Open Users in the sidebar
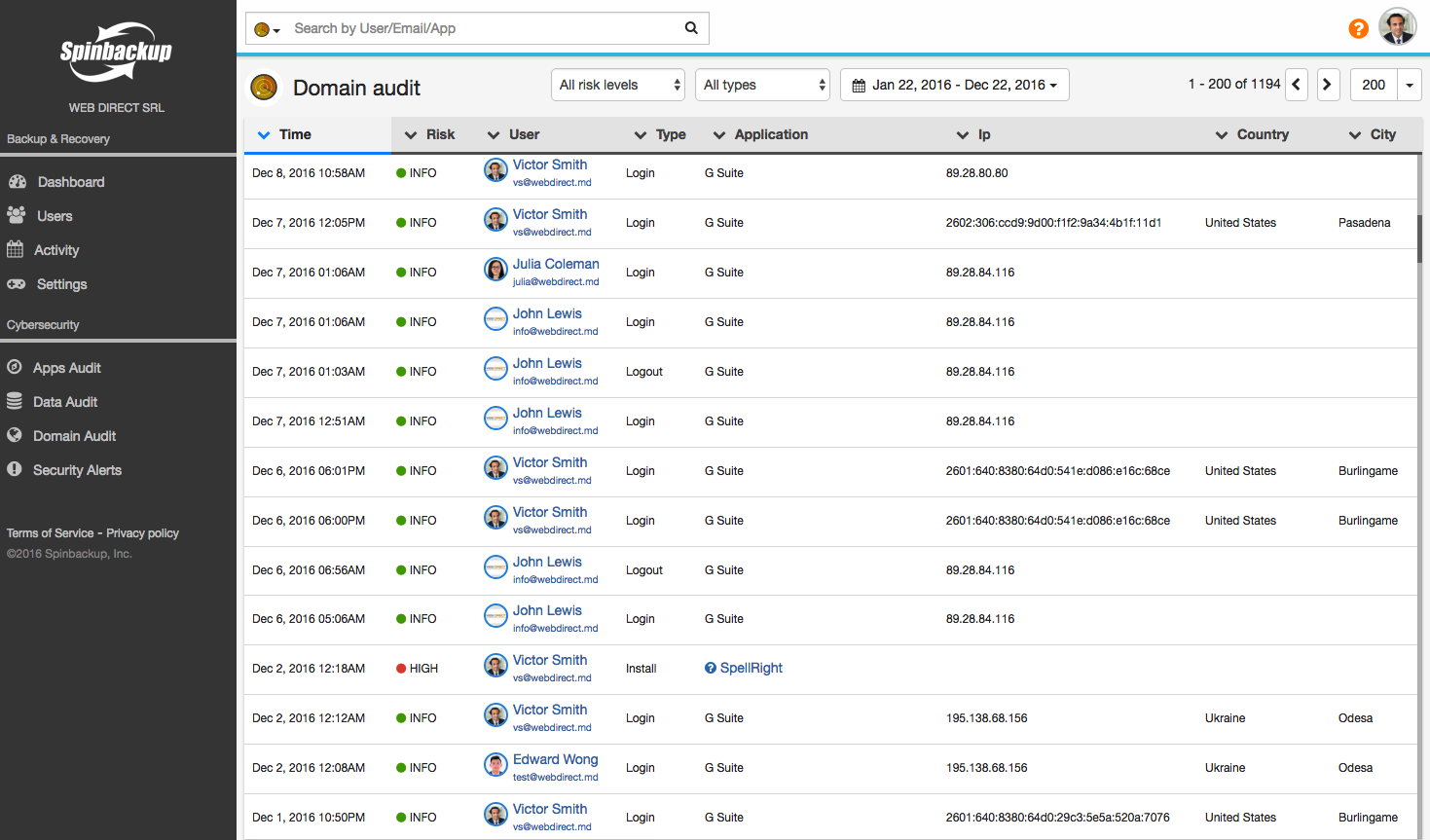Screen dimensions: 1430x840 [x=55, y=216]
